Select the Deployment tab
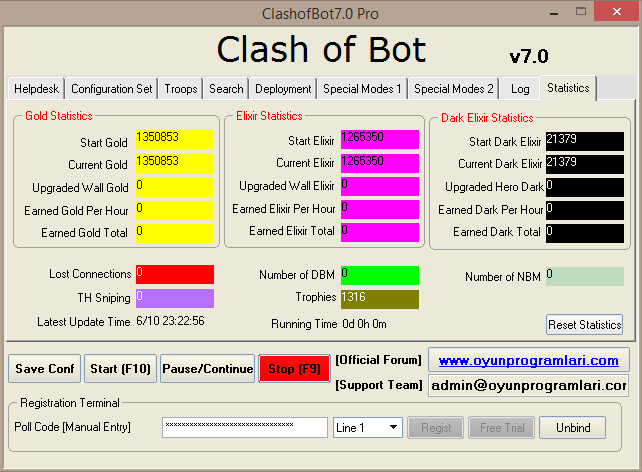Image resolution: width=642 pixels, height=472 pixels. 283,89
